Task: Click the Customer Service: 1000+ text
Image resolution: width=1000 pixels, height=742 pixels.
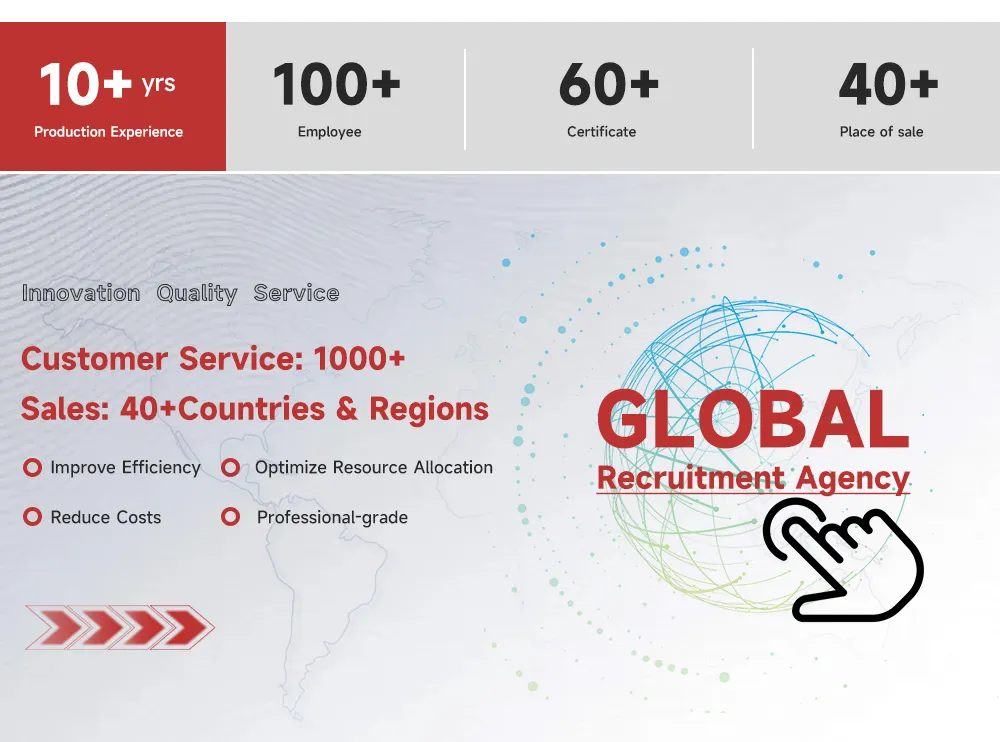Action: pos(213,358)
